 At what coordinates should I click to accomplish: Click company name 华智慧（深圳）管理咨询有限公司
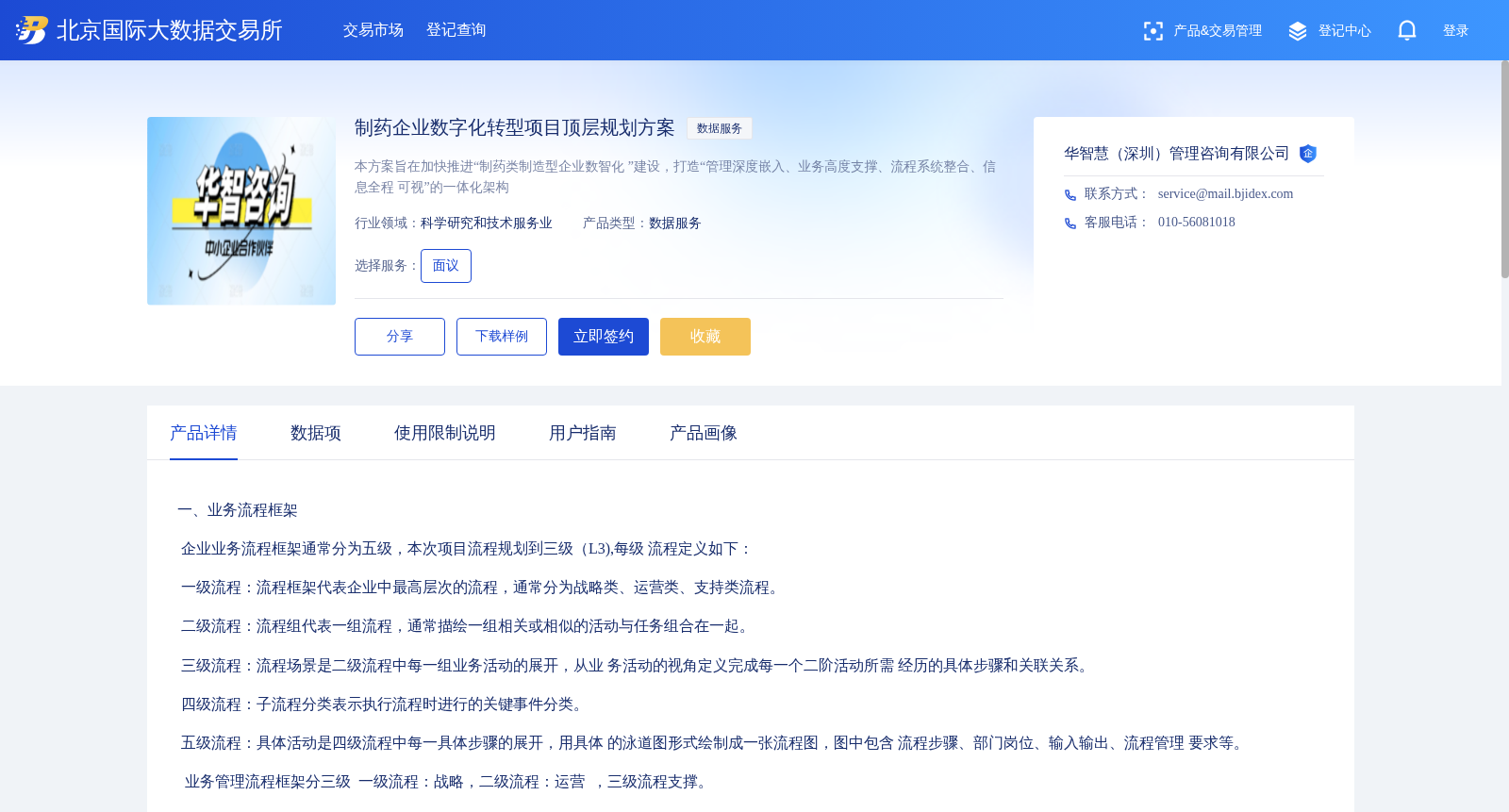(1177, 154)
